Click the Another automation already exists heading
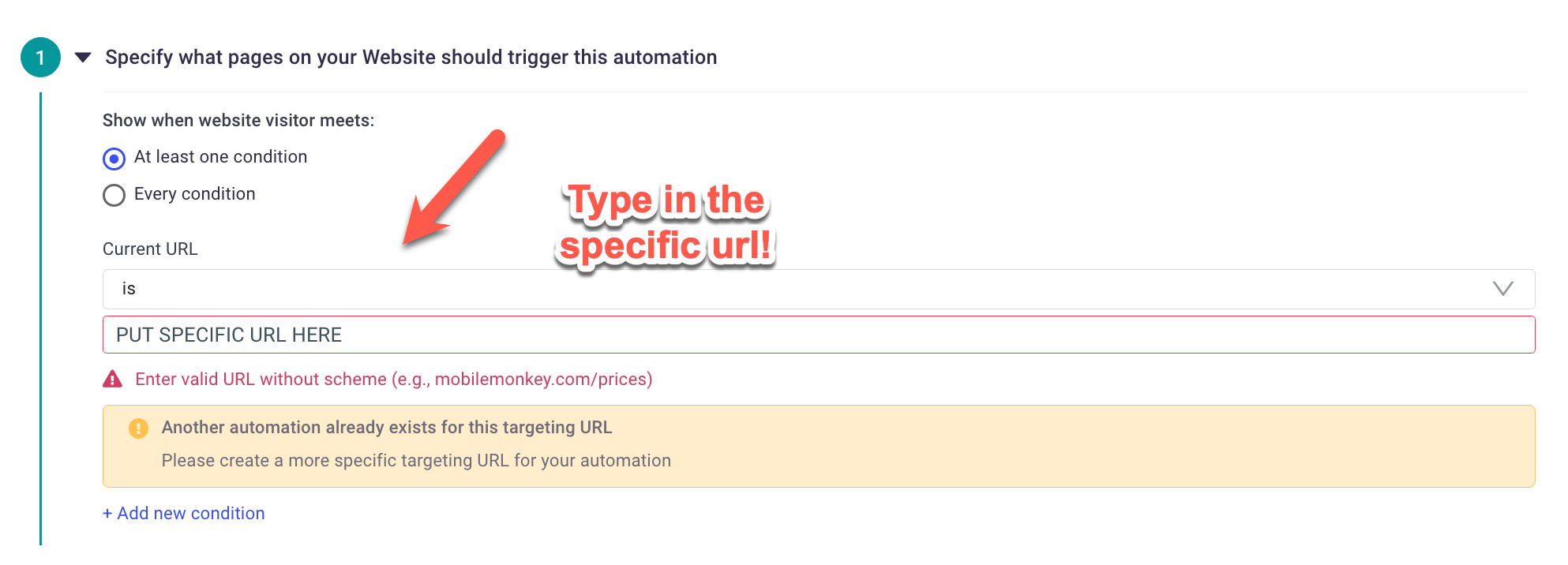Image resolution: width=1568 pixels, height=565 pixels. 387,428
